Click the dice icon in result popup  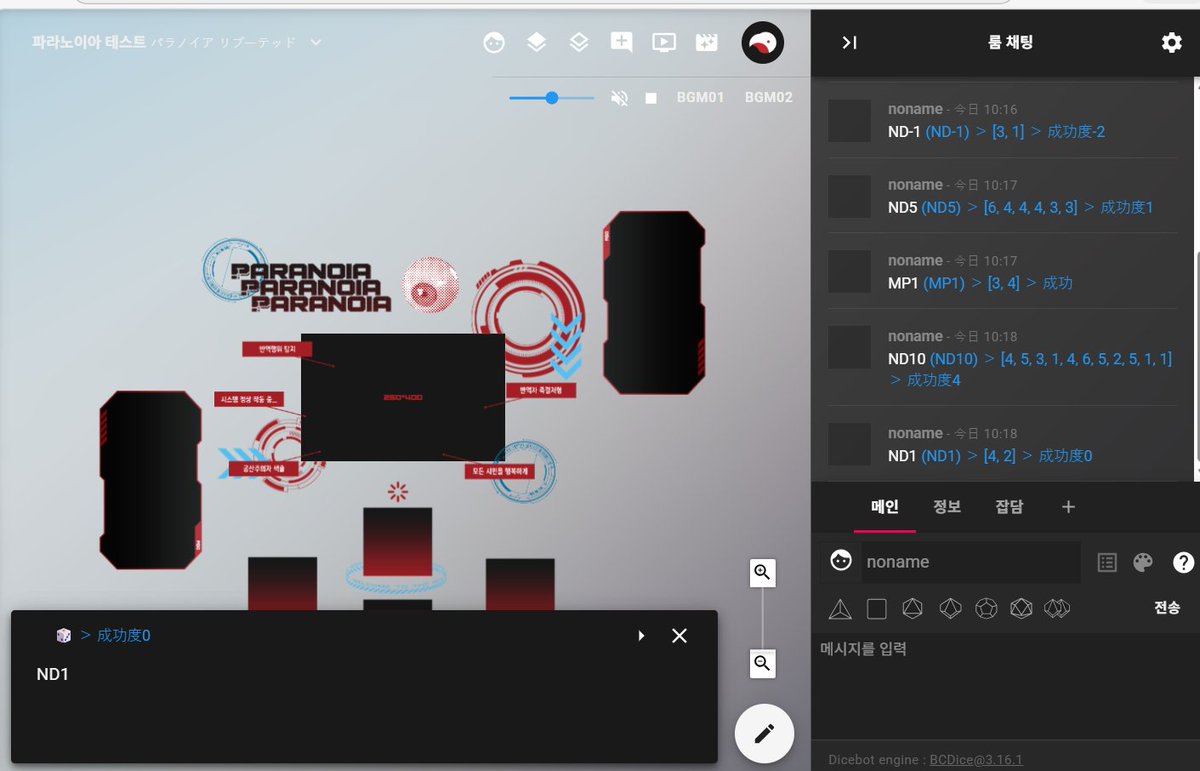click(63, 636)
